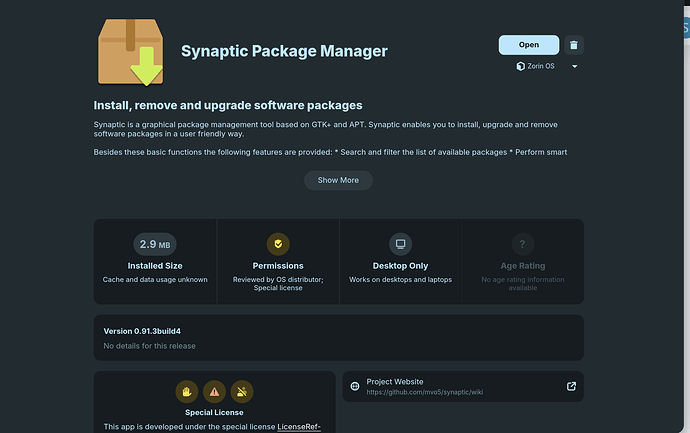Screen dimensions: 690x433
Task: Click the github.com synaptic wiki URL
Action: click(x=425, y=392)
